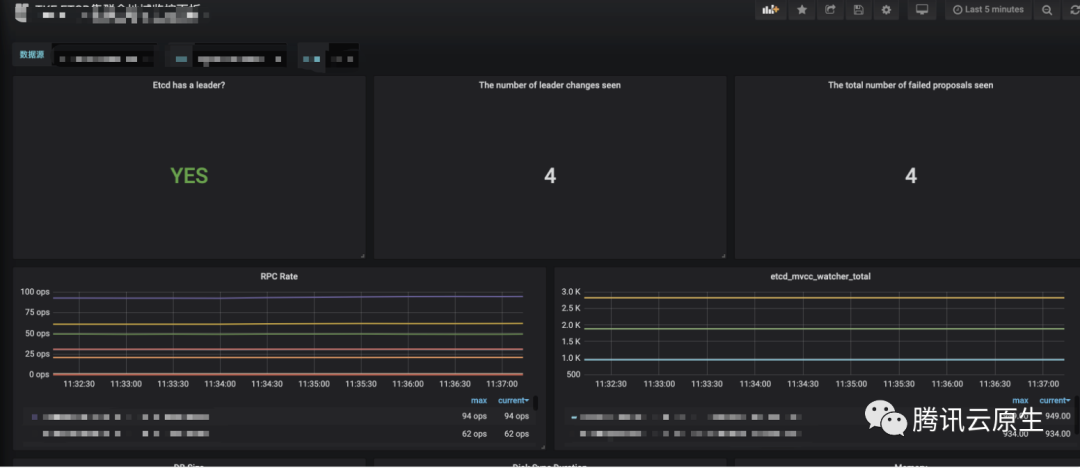1080x468 pixels.
Task: Click the leader changes value 4
Action: [x=549, y=176]
